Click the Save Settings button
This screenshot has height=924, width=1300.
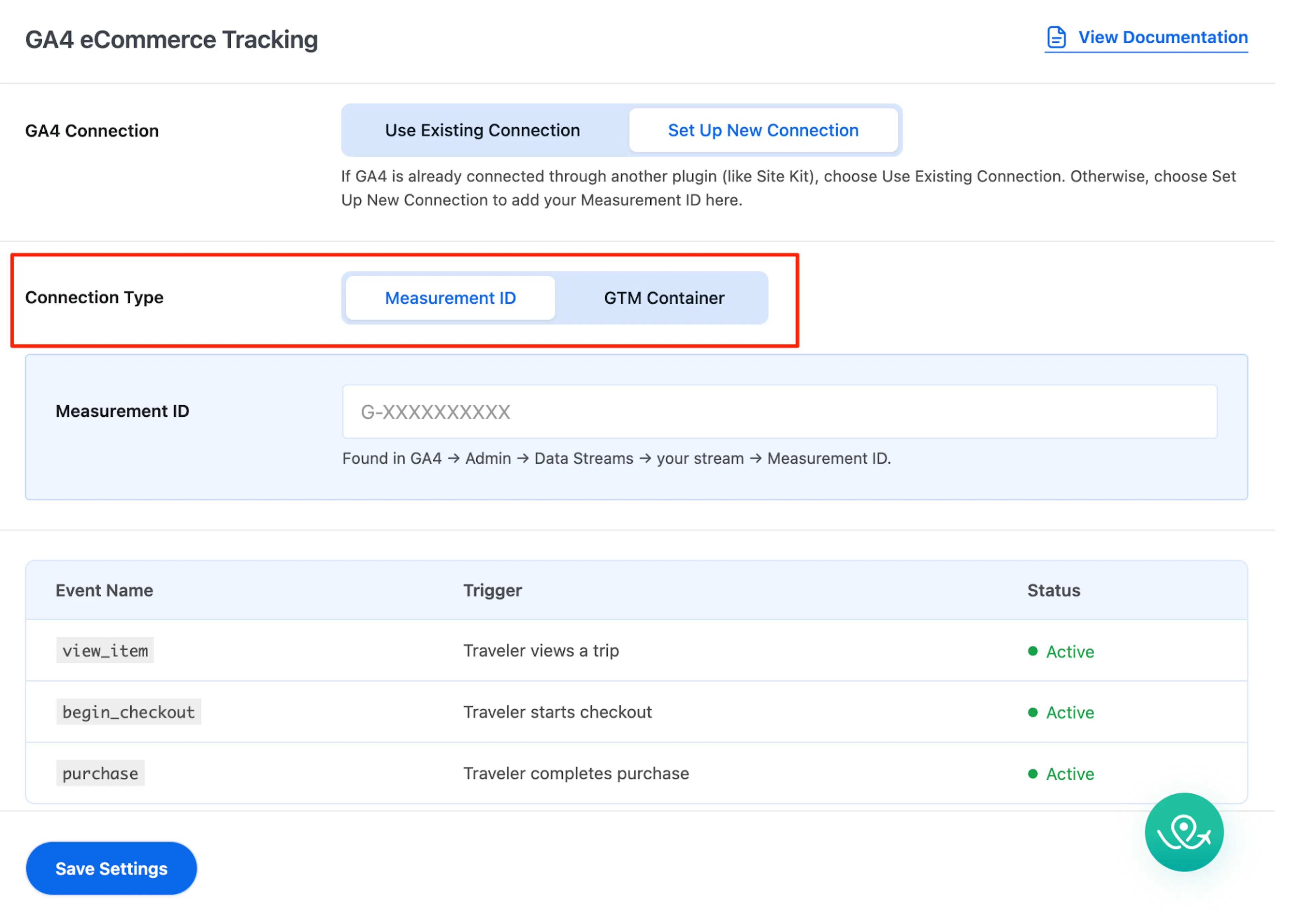[111, 868]
